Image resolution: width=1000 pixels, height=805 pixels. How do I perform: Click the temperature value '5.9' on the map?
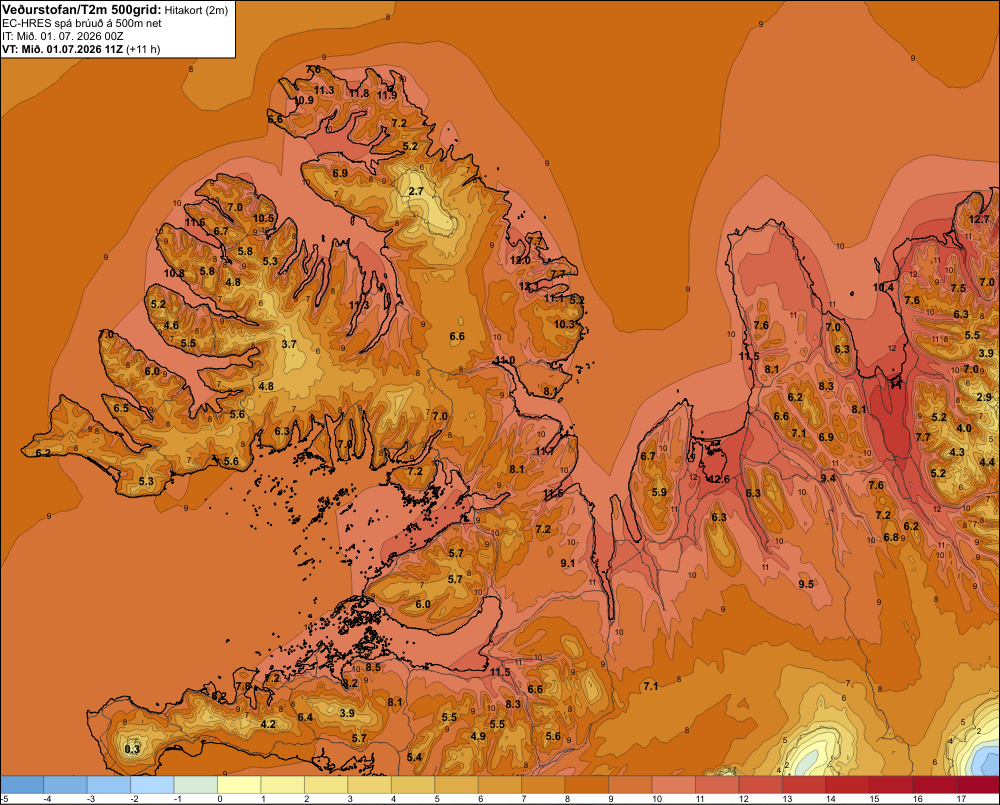click(659, 492)
